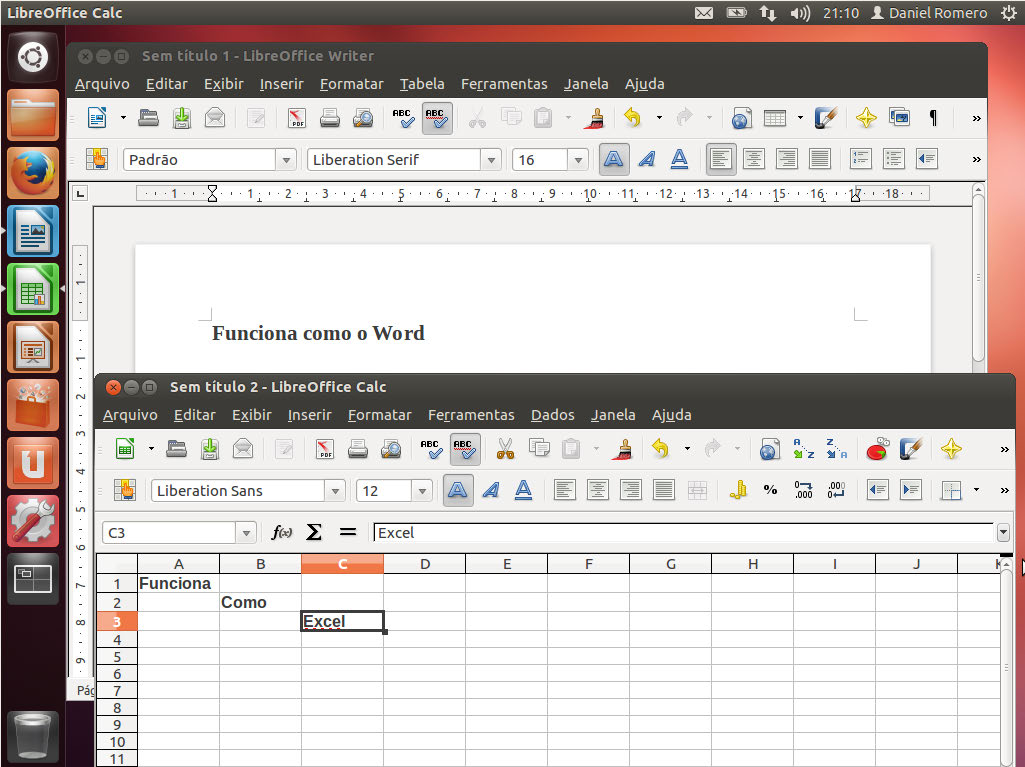Open the Padrão paragraph style dropdown
Viewport: 1025px width, 767px height.
pos(287,160)
